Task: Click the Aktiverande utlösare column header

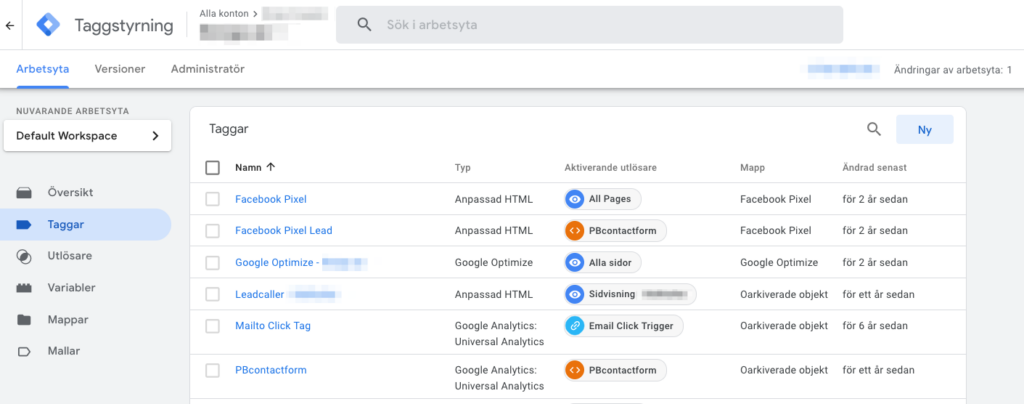Action: pos(611,168)
